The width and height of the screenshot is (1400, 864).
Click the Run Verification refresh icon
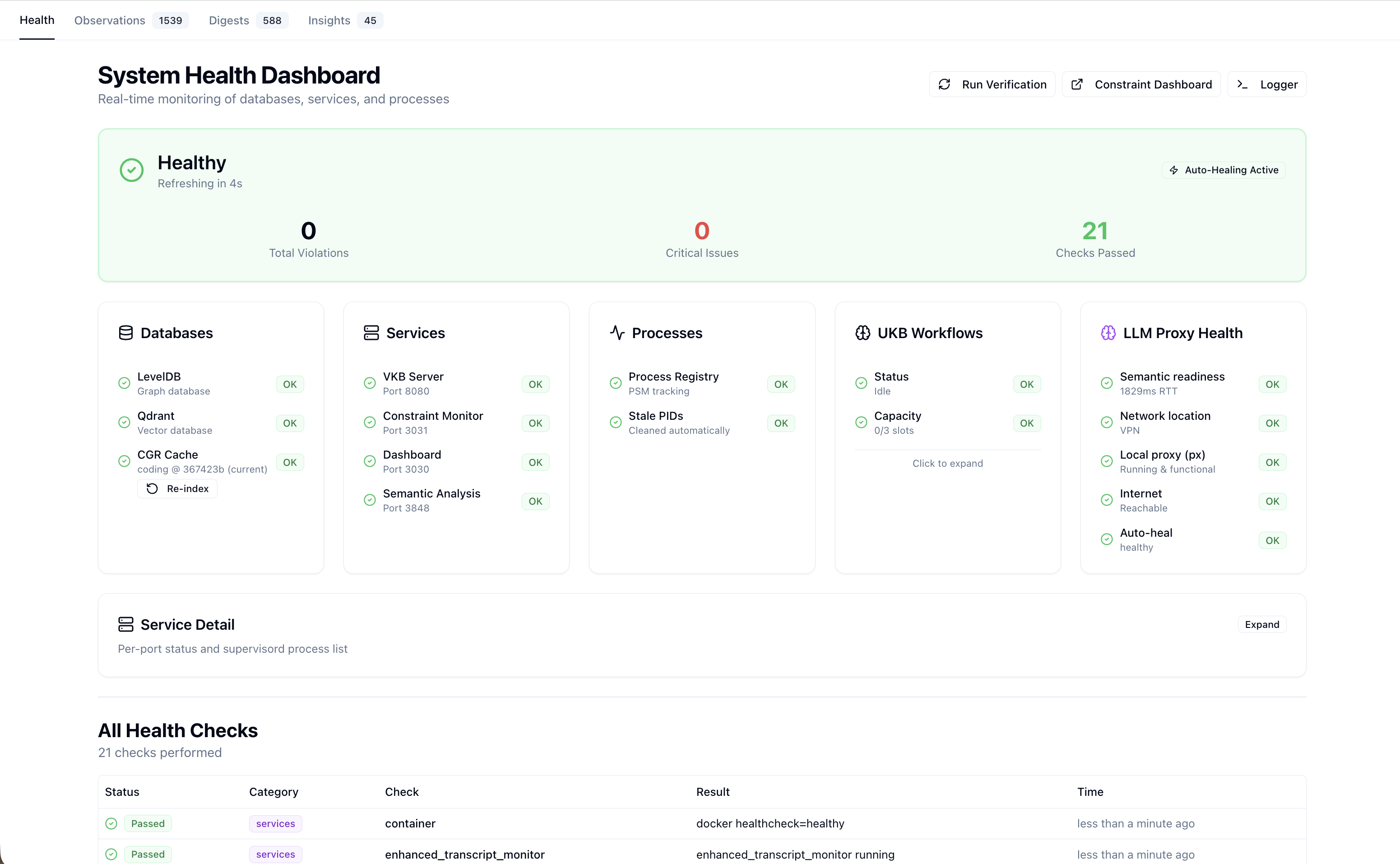(x=944, y=84)
